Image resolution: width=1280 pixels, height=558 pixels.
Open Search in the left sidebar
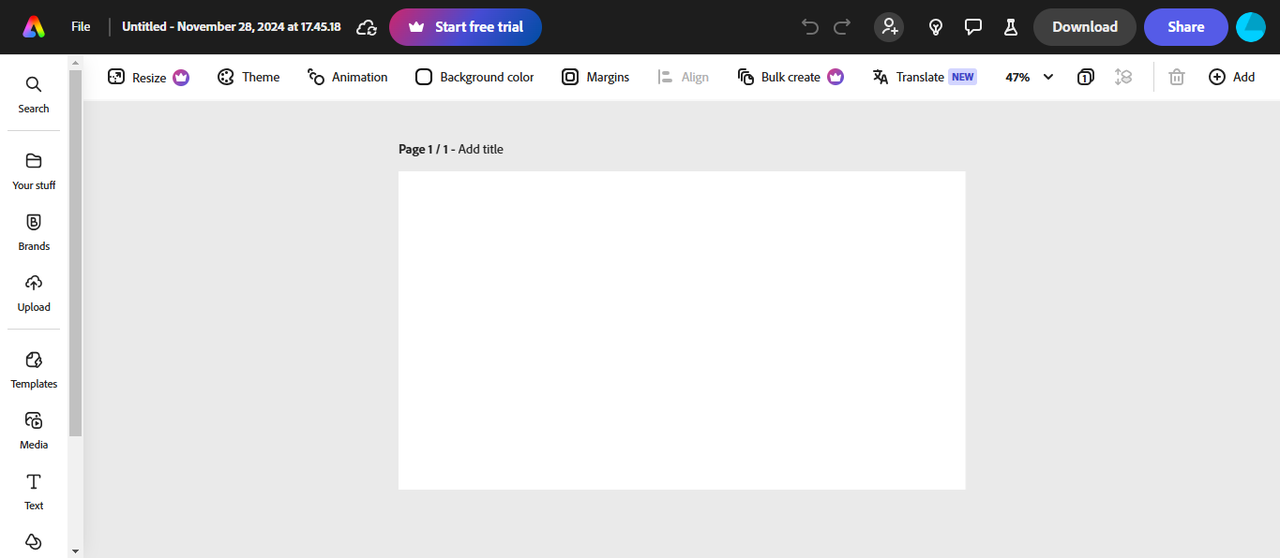click(34, 94)
